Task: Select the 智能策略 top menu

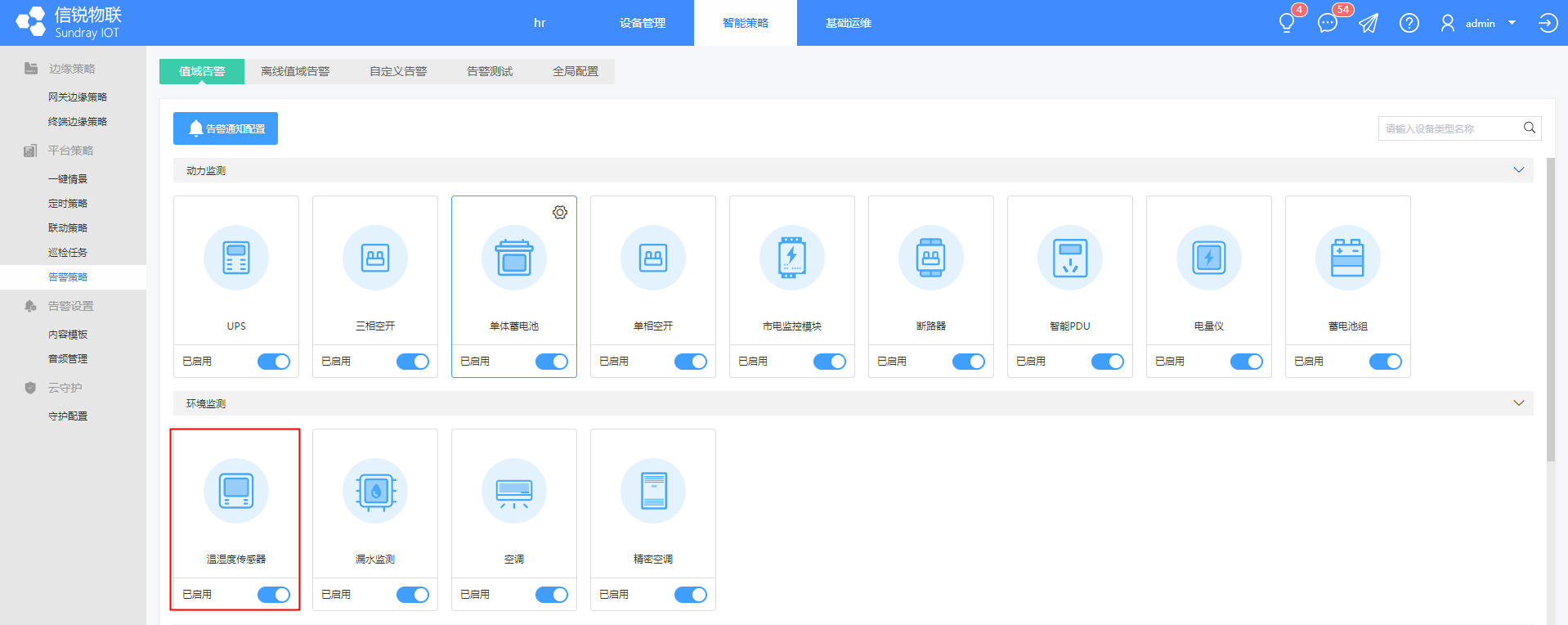Action: click(x=746, y=23)
